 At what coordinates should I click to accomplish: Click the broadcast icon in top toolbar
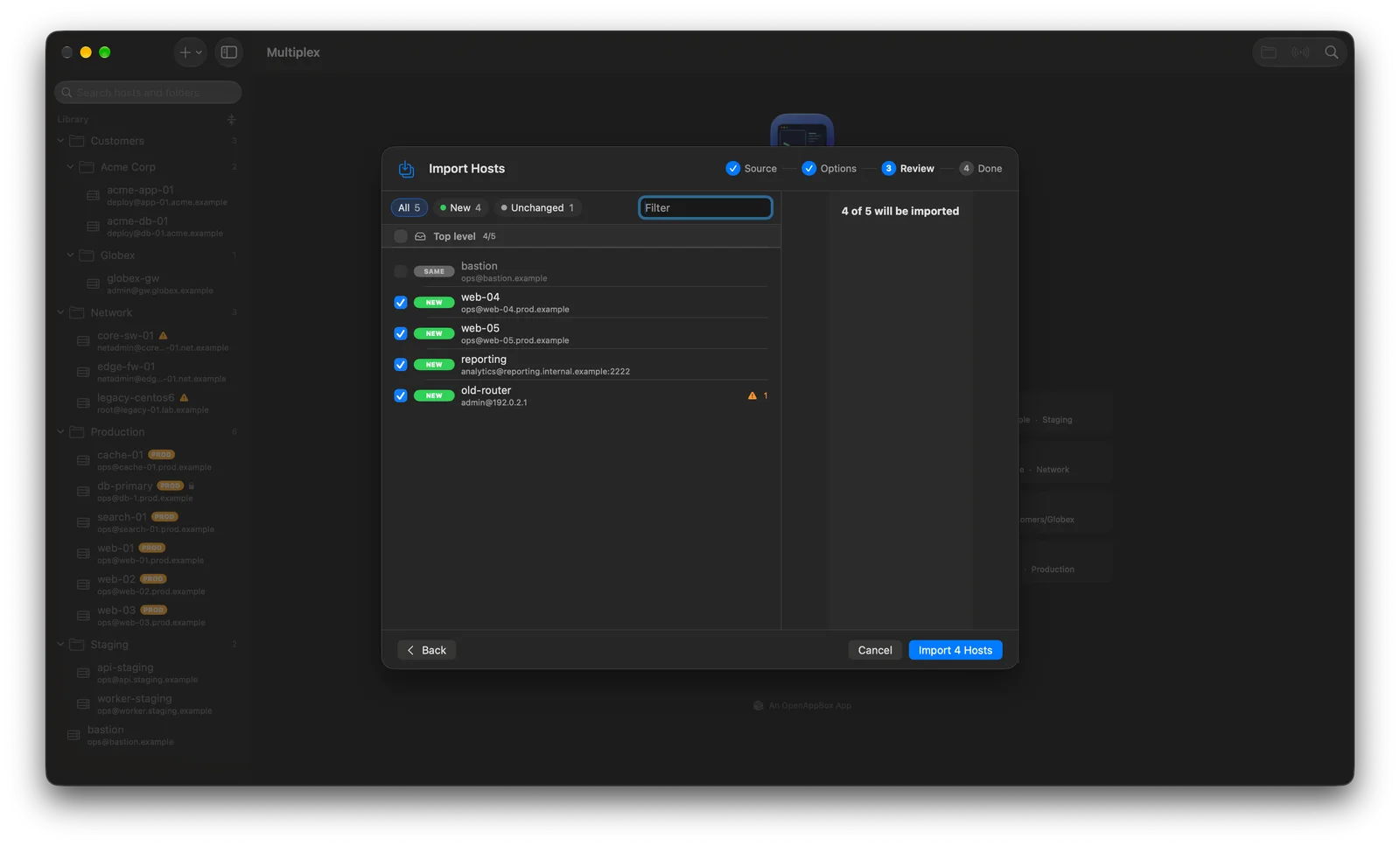[x=1300, y=52]
